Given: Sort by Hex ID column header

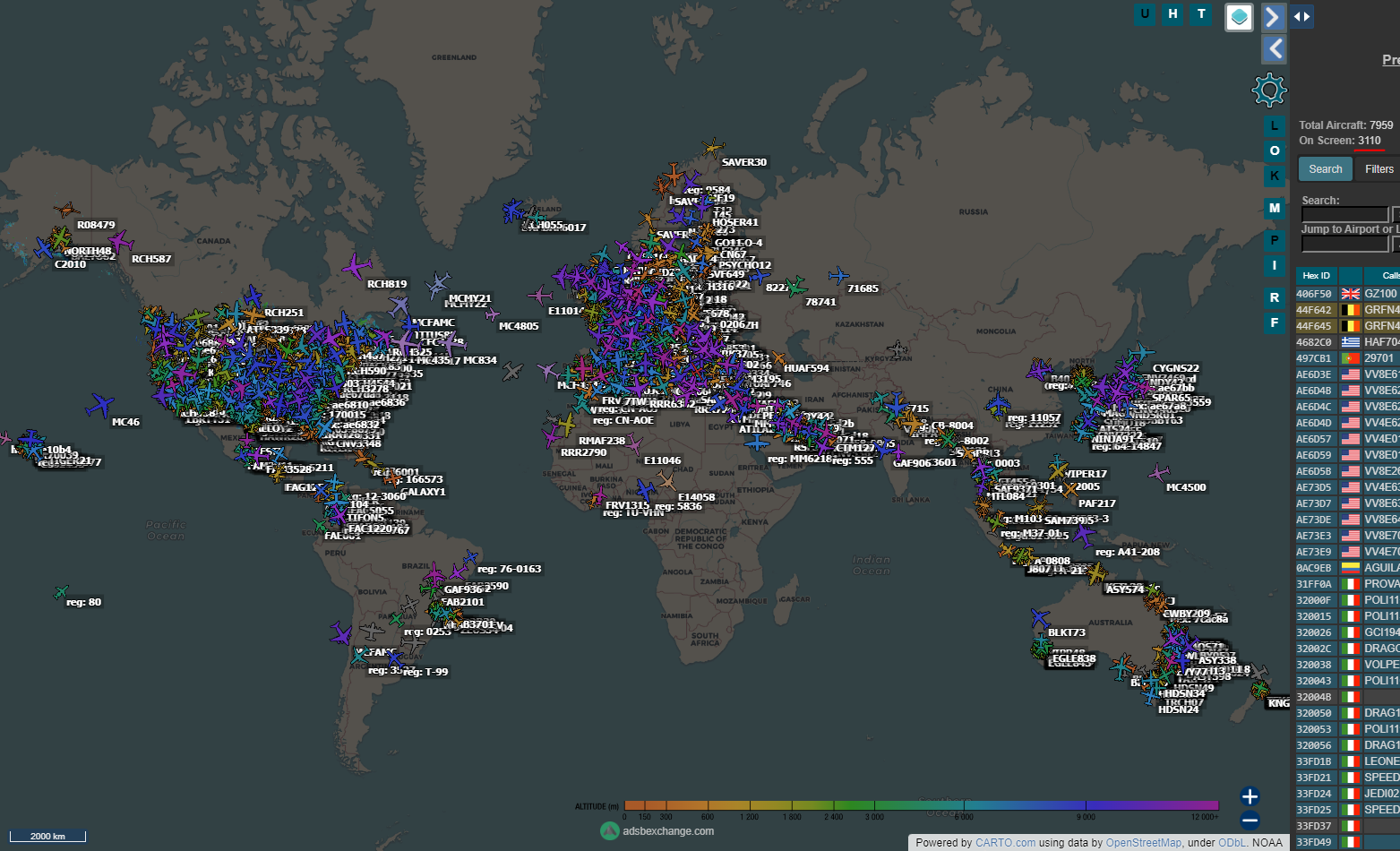Looking at the screenshot, I should point(1317,276).
